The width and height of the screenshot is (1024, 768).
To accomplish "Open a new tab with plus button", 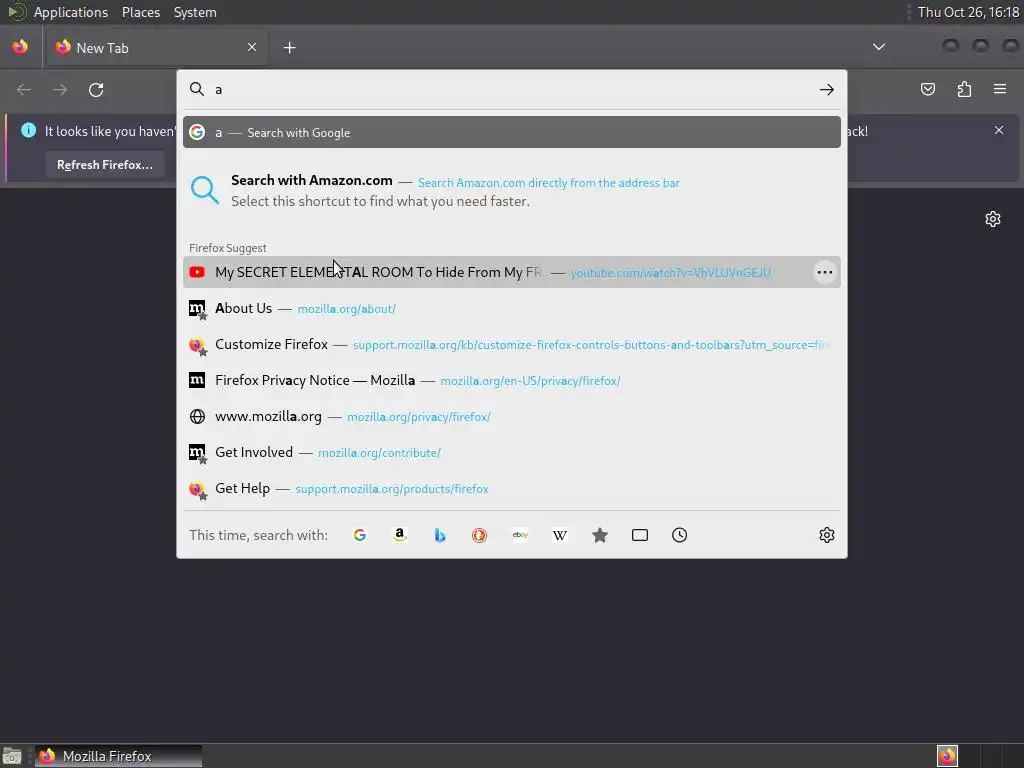I will (289, 48).
